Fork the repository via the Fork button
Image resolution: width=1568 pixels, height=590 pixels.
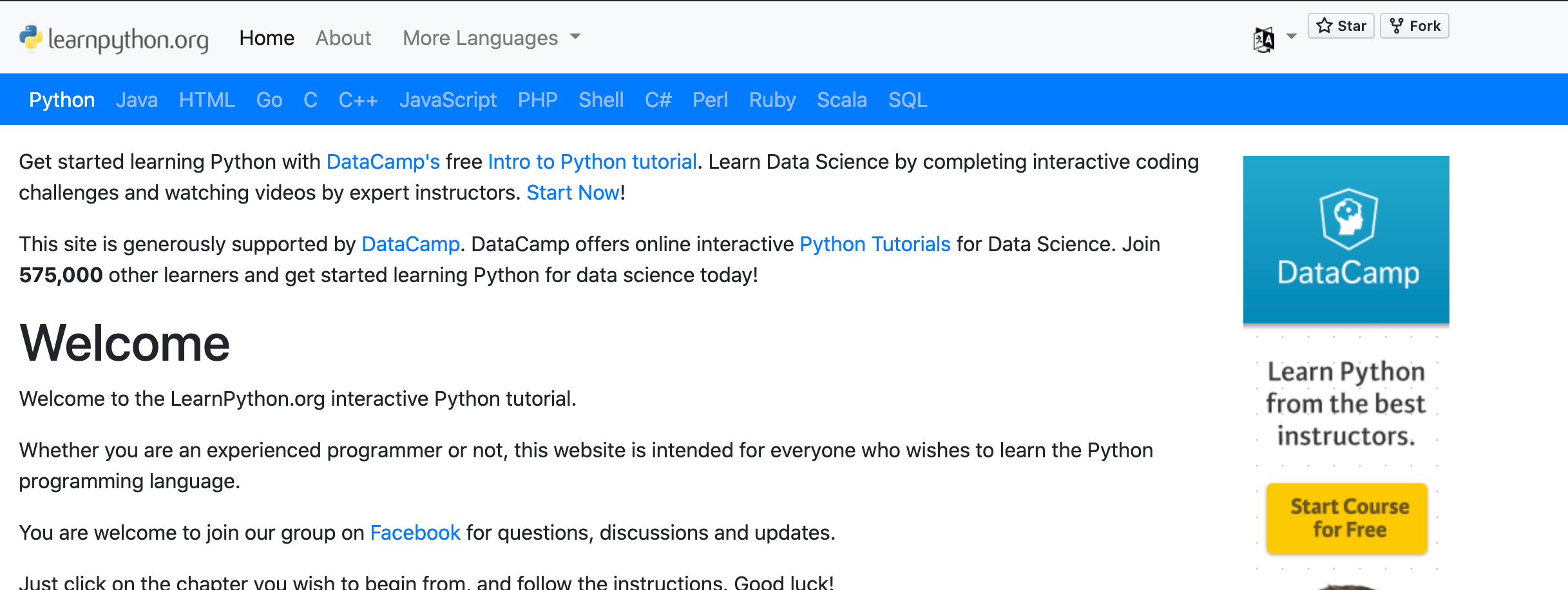tap(1414, 26)
